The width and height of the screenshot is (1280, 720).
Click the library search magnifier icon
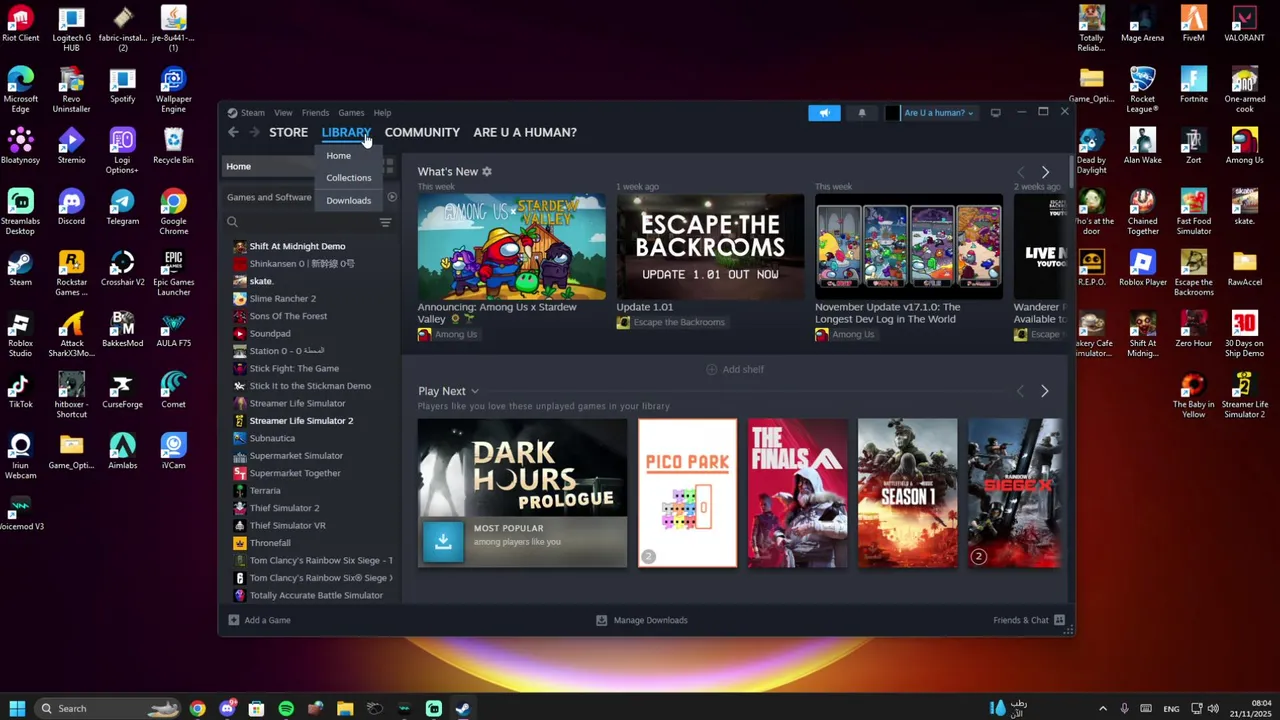click(x=232, y=222)
